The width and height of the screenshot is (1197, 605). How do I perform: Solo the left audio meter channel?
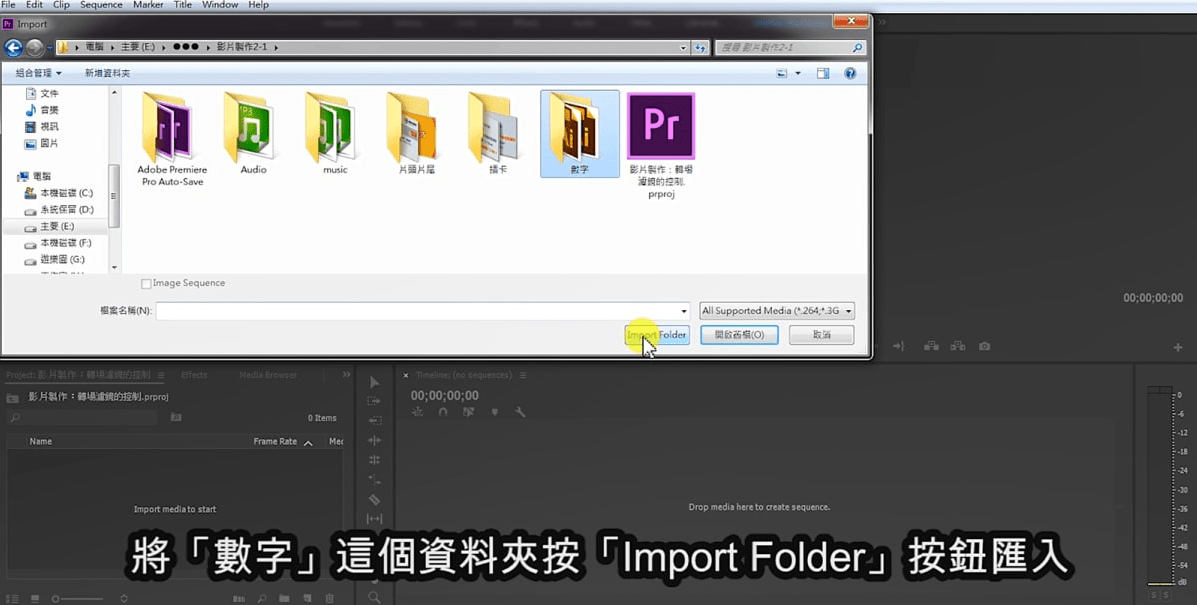click(1155, 594)
